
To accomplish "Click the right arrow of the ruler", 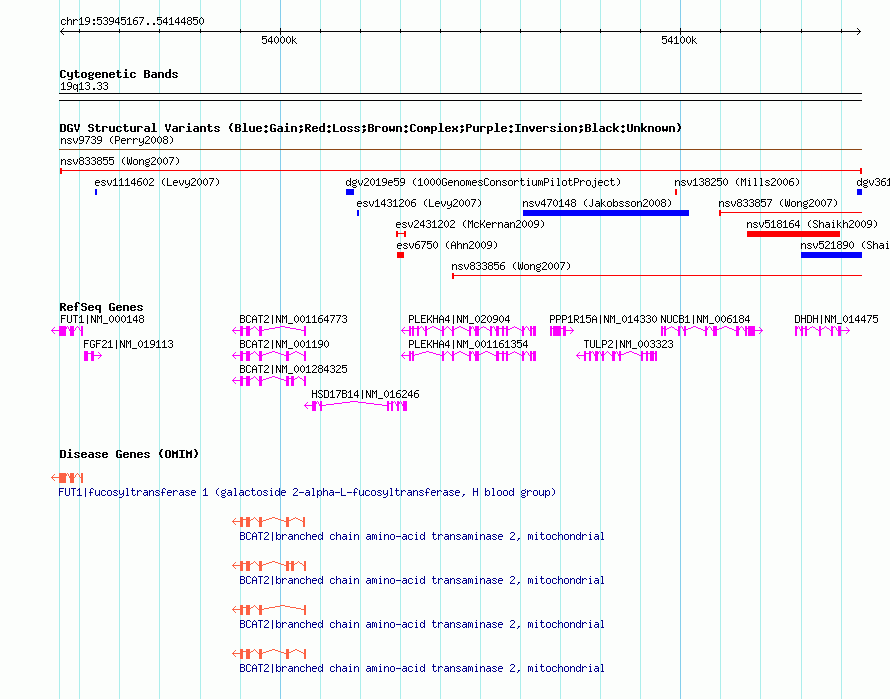I will 859,32.
